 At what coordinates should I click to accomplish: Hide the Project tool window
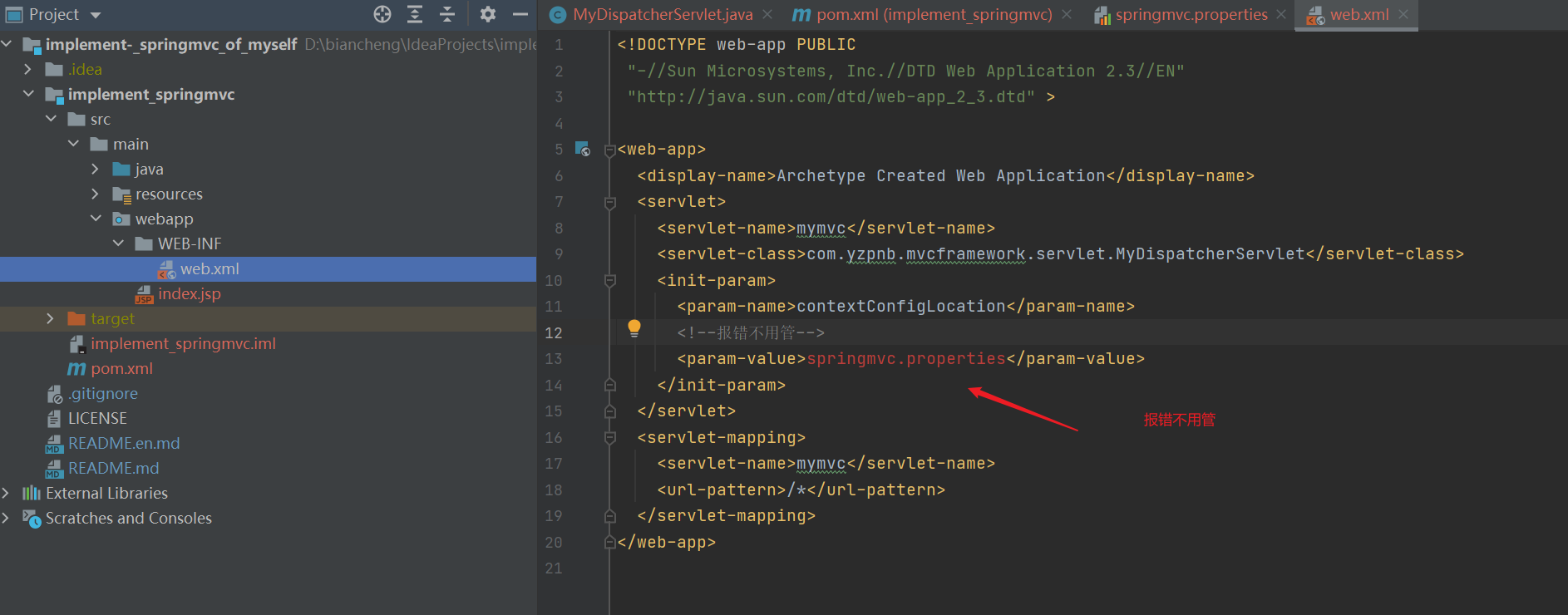pos(520,14)
